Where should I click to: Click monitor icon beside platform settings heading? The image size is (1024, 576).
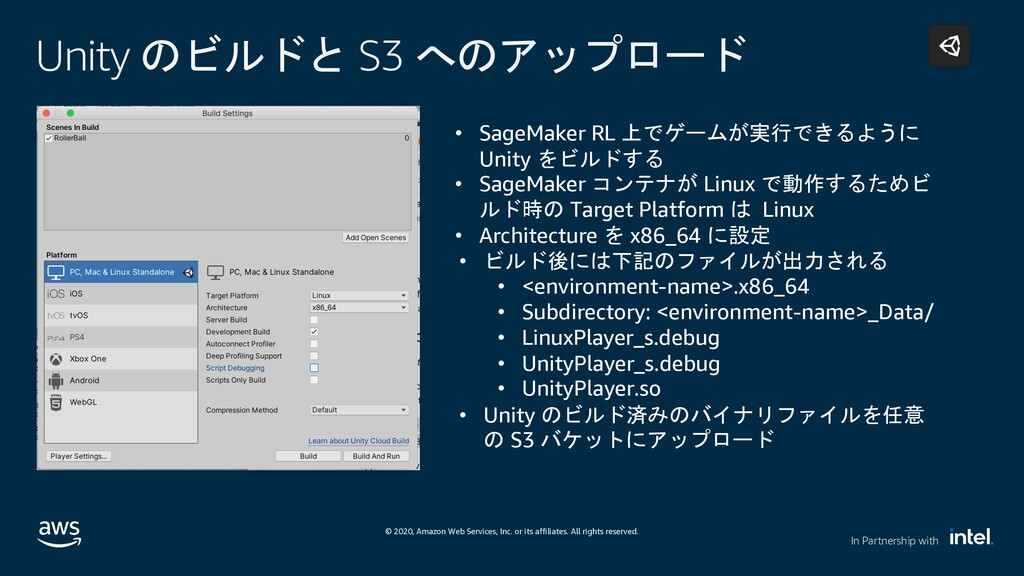tap(216, 272)
